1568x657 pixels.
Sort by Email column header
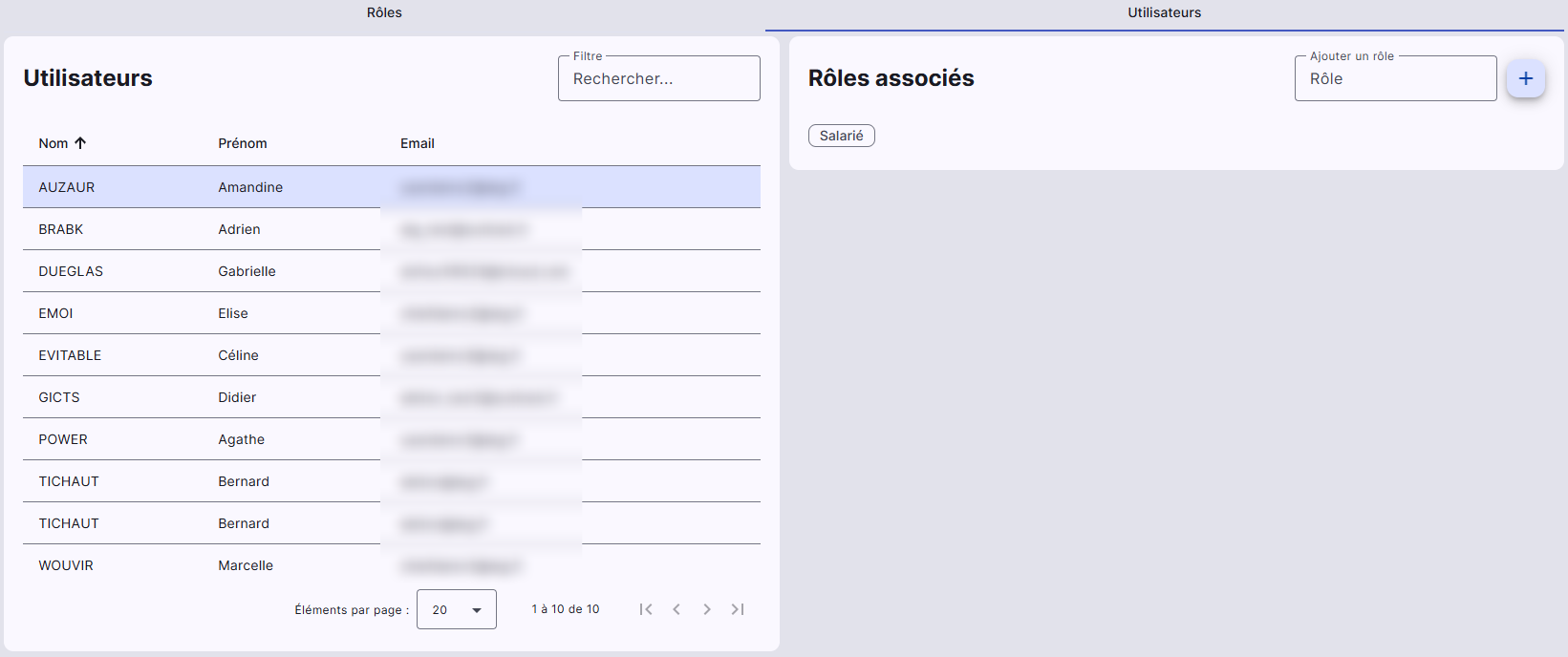point(418,143)
